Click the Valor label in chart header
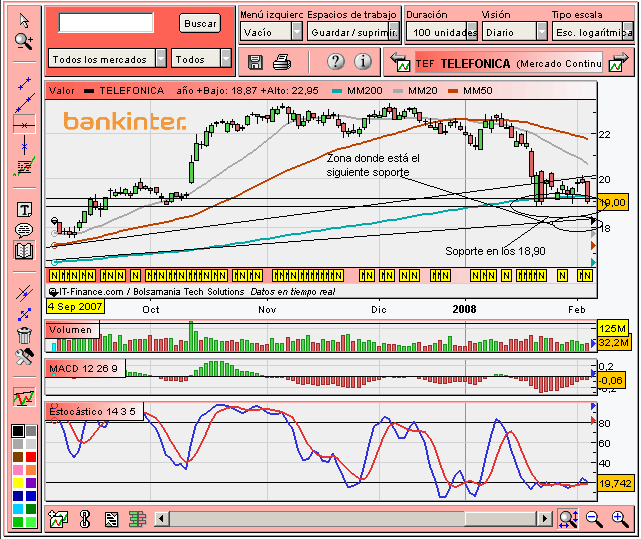The image size is (641, 539). tap(61, 91)
